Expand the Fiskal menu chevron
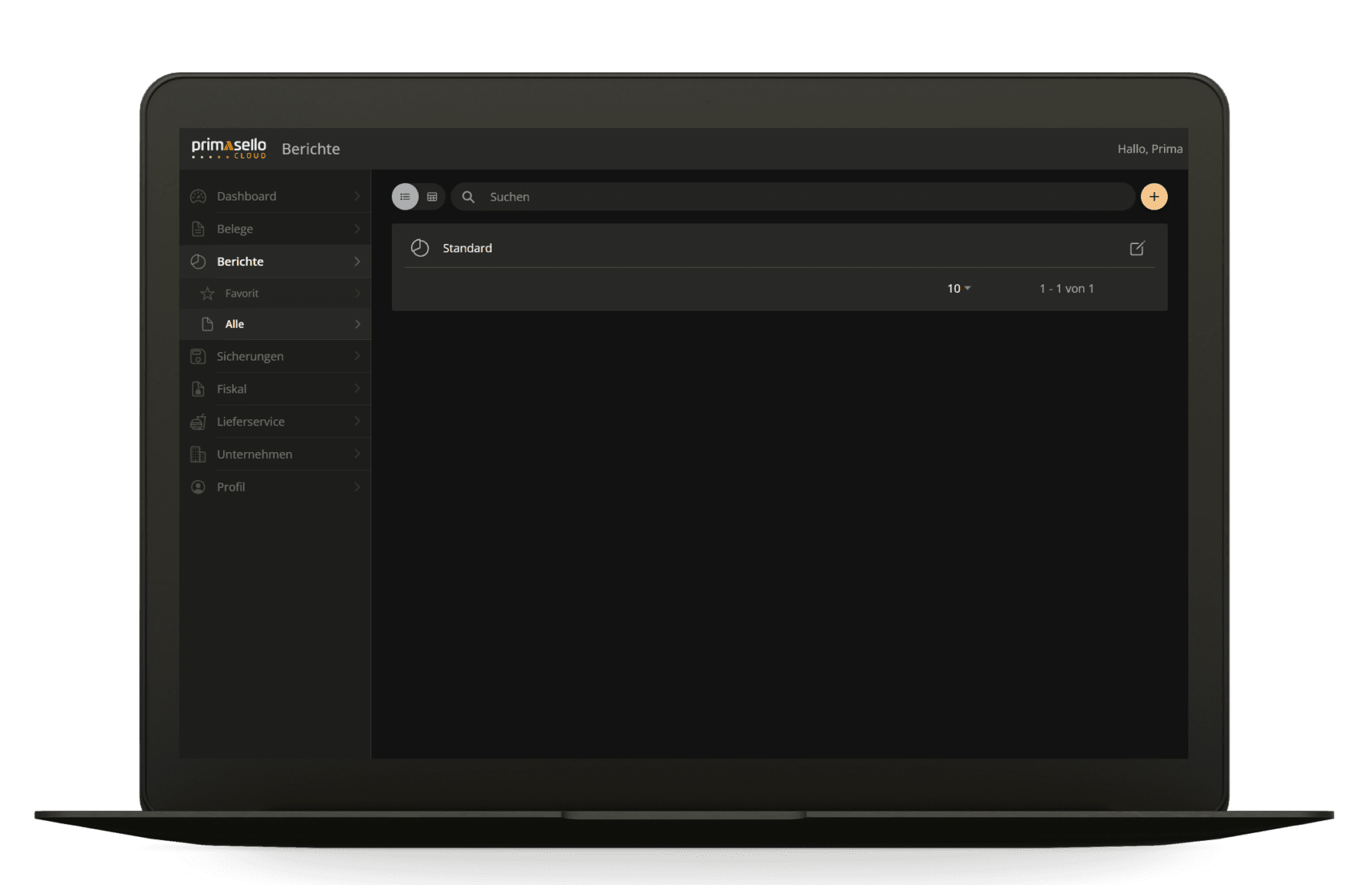The height and width of the screenshot is (885, 1372). [357, 389]
